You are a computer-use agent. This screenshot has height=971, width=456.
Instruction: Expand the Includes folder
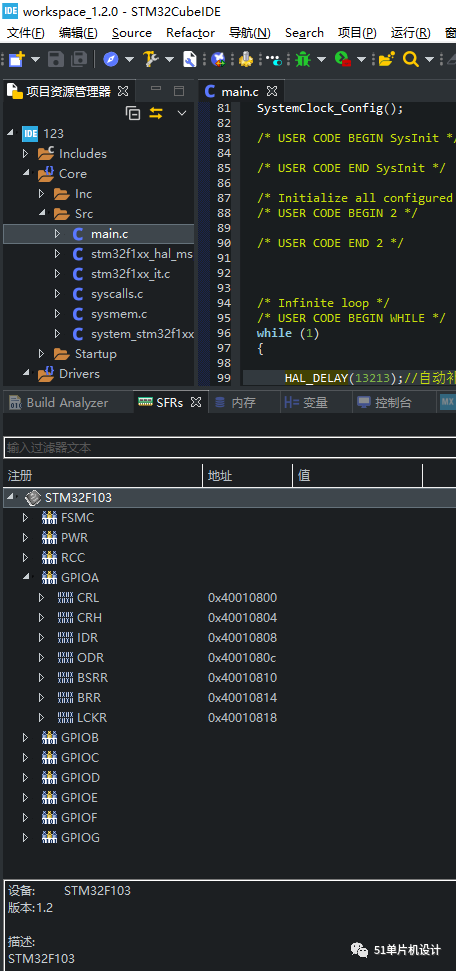pyautogui.click(x=25, y=154)
